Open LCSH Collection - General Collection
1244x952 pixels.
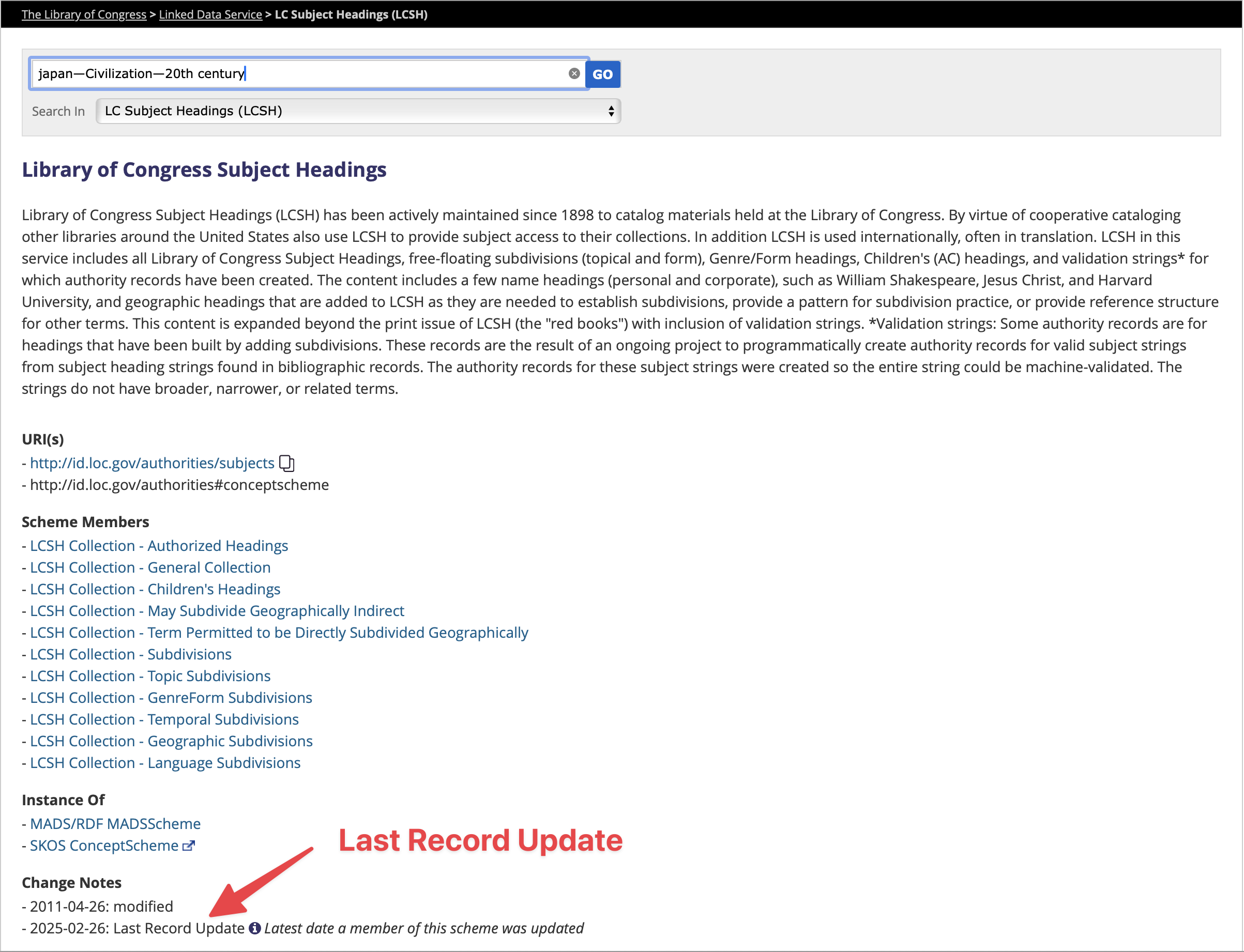pos(150,568)
